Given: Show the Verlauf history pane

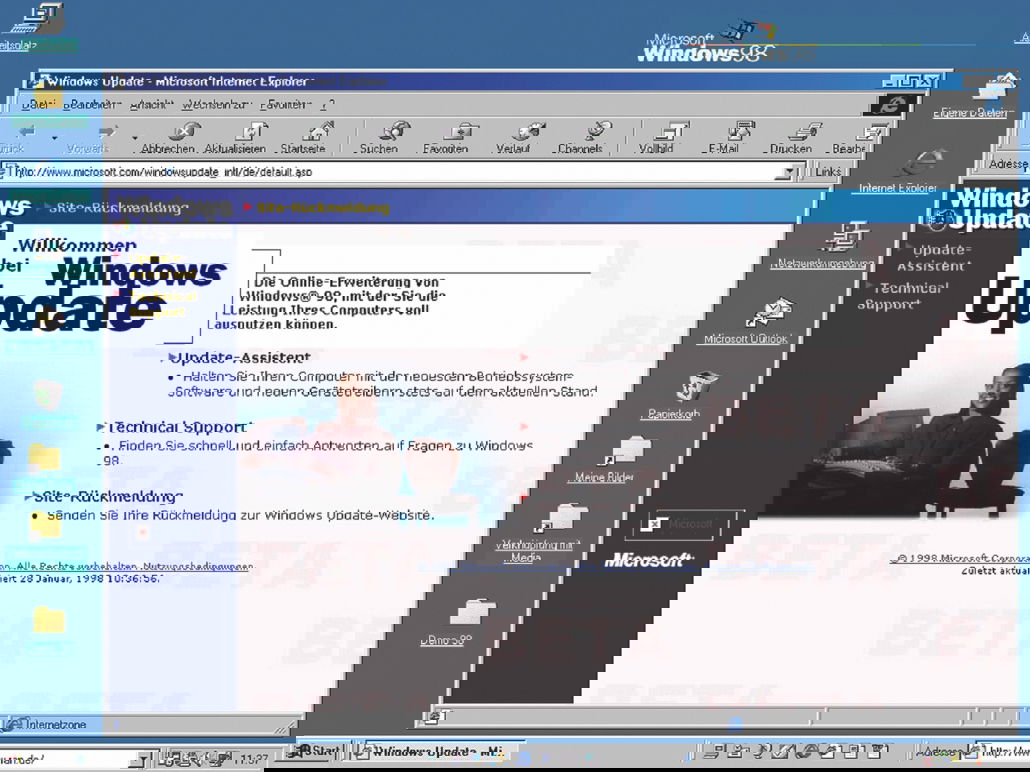Looking at the screenshot, I should 513,138.
